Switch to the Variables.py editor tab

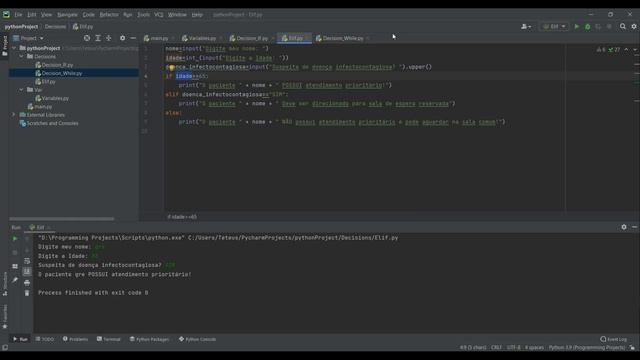pyautogui.click(x=201, y=38)
